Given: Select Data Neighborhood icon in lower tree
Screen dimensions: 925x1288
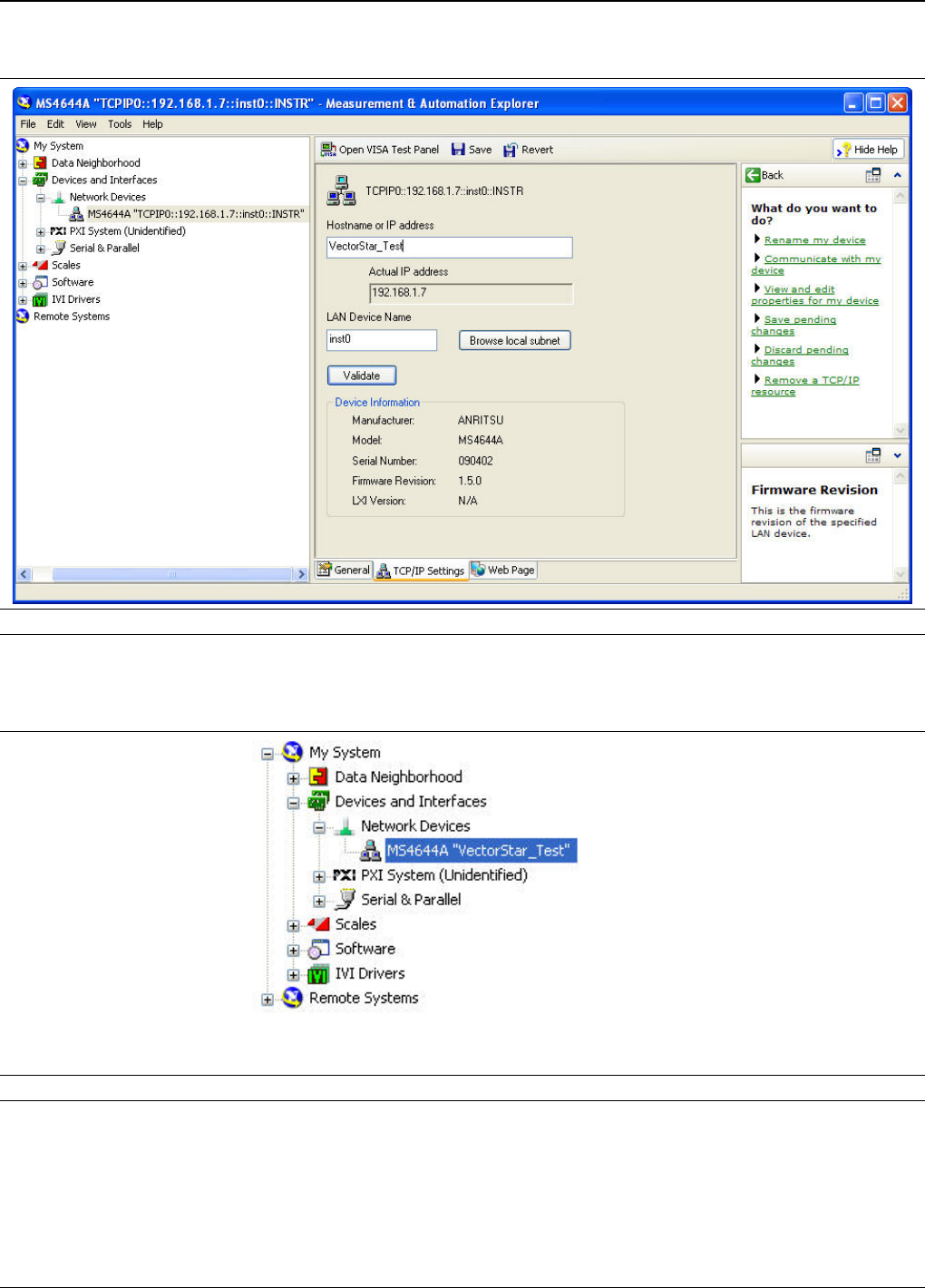Looking at the screenshot, I should tap(317, 776).
